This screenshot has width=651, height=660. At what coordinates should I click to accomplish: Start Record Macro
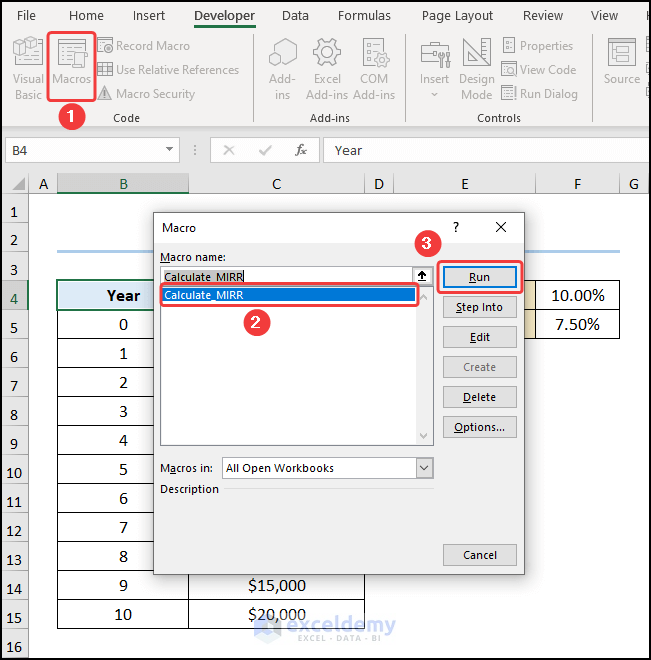[x=143, y=45]
